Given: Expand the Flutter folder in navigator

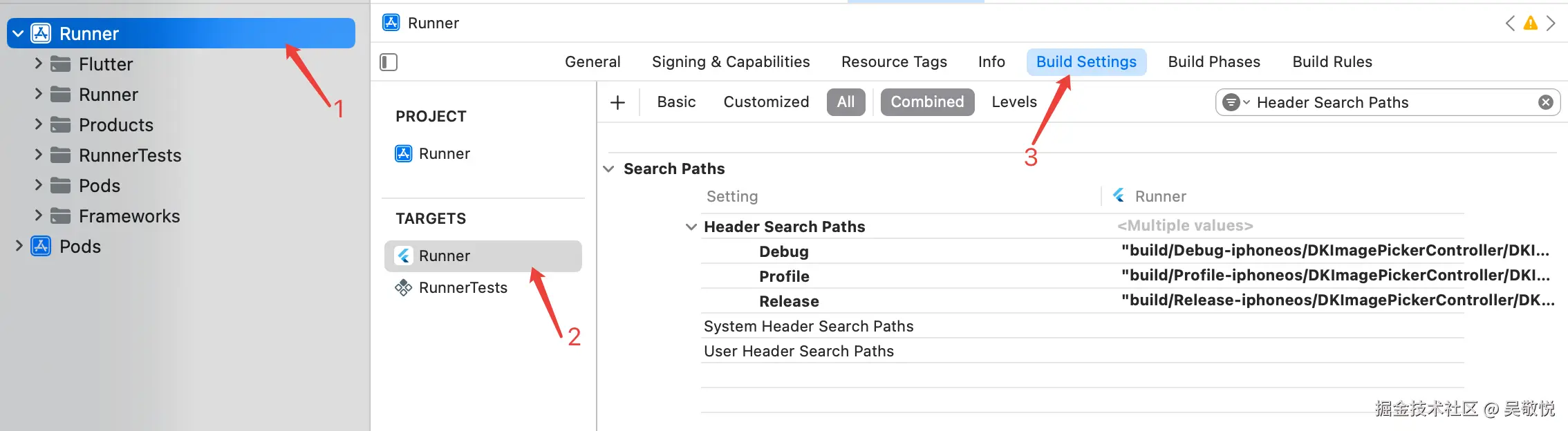Looking at the screenshot, I should click(x=39, y=64).
